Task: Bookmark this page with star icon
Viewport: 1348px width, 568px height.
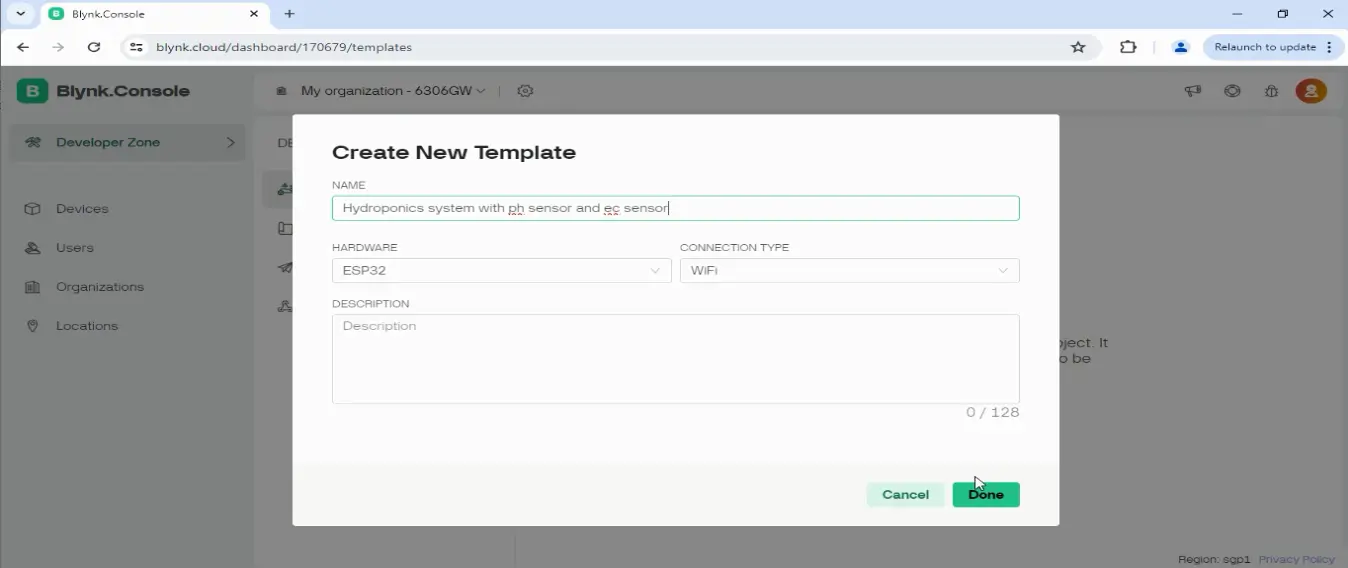Action: tap(1078, 47)
